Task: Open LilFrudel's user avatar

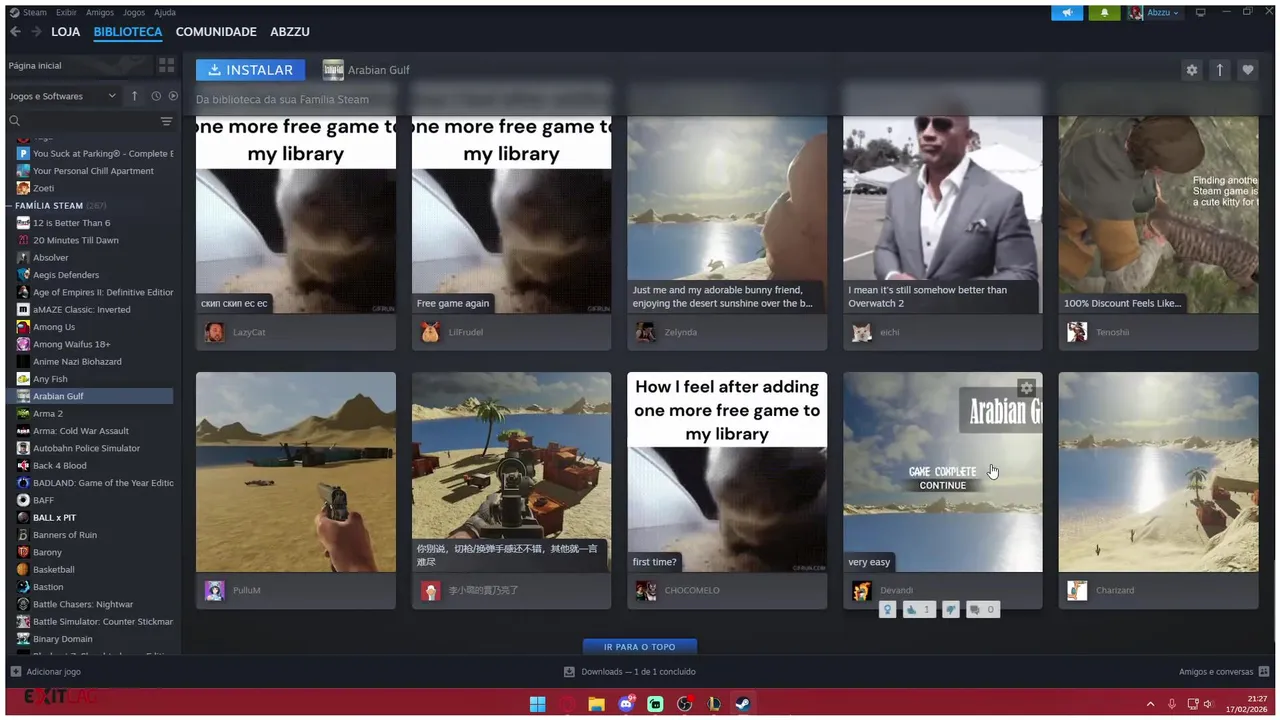Action: 430,332
